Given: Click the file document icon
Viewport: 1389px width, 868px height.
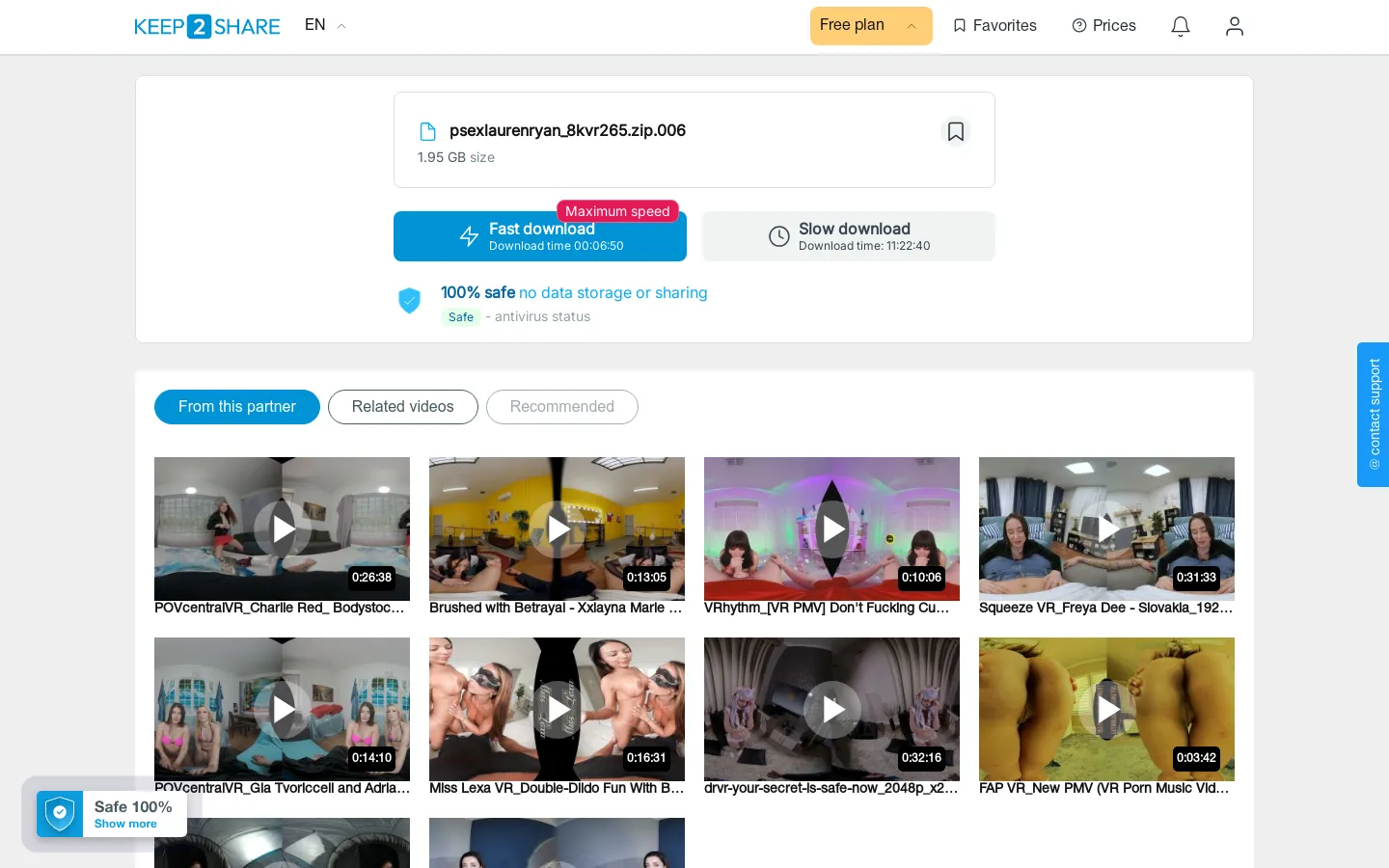Looking at the screenshot, I should (427, 131).
